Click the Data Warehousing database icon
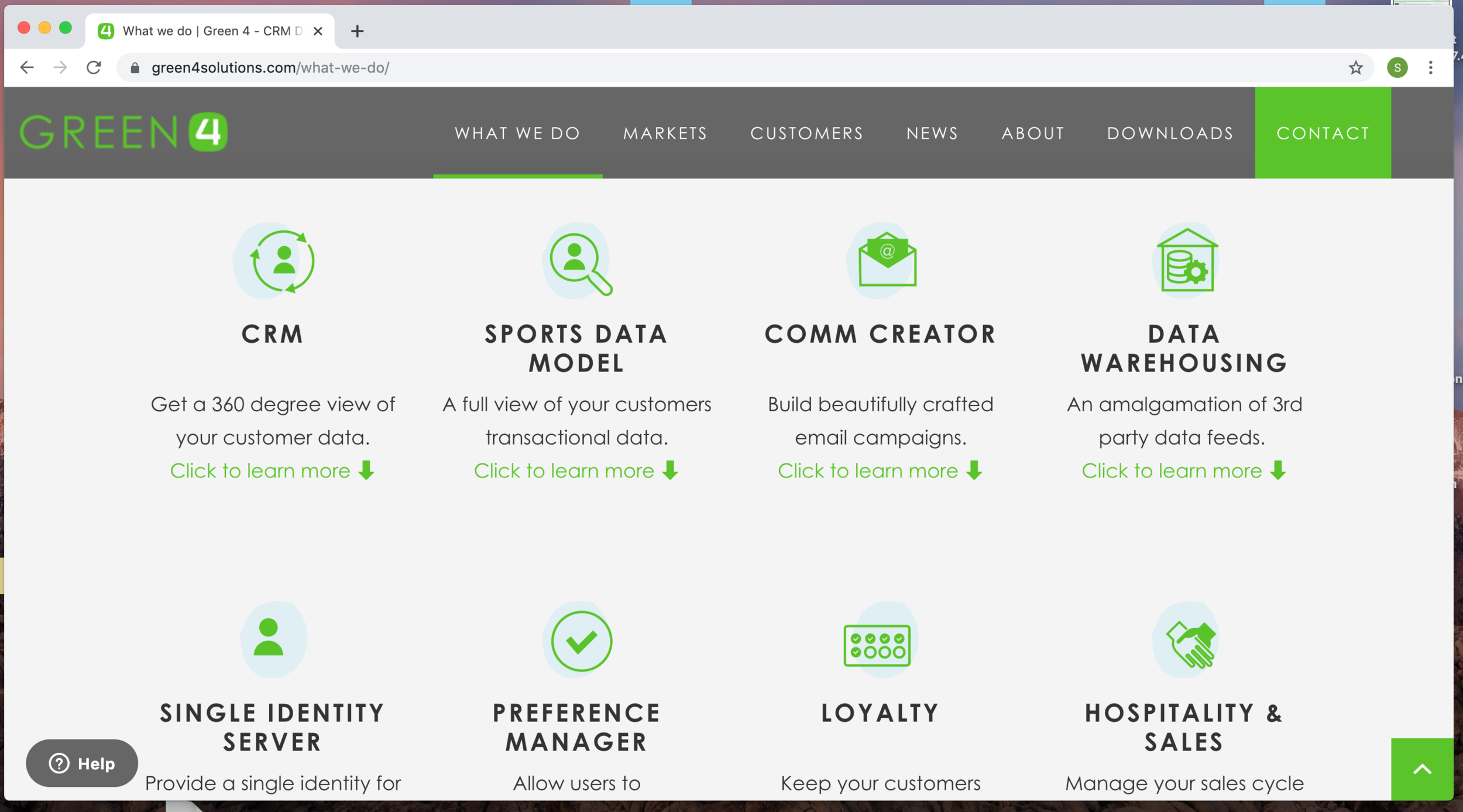 point(1187,261)
